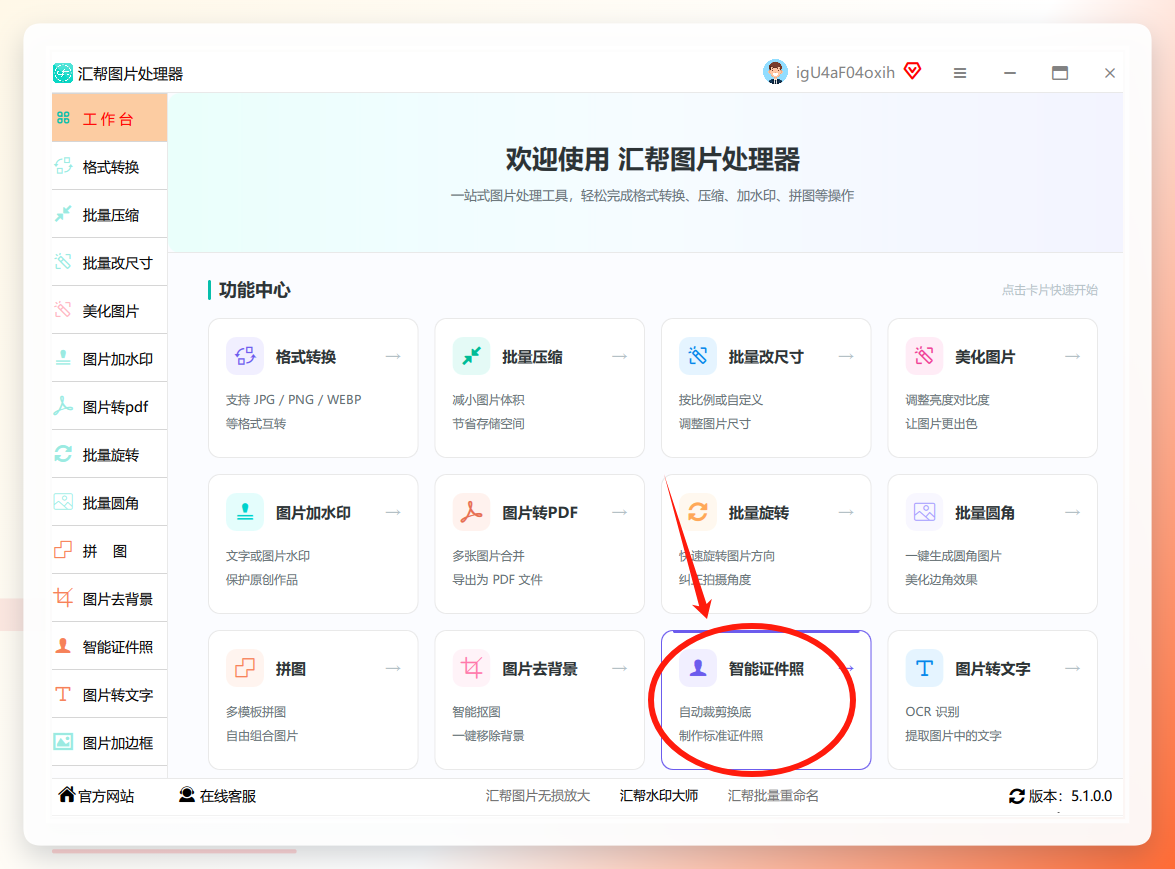The width and height of the screenshot is (1175, 869).
Task: Click the 图片加水印 card icon
Action: pos(245,512)
